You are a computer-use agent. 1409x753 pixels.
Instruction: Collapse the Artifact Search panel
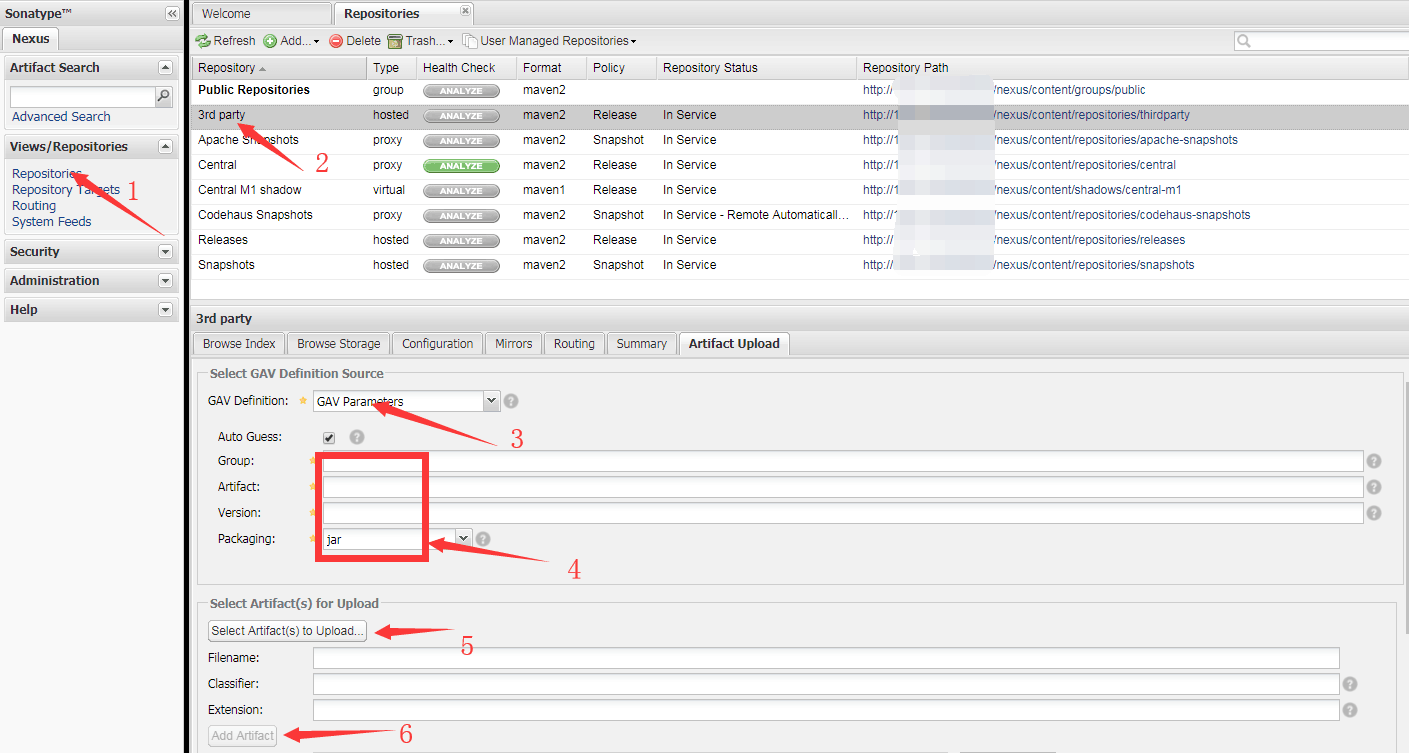[x=166, y=67]
